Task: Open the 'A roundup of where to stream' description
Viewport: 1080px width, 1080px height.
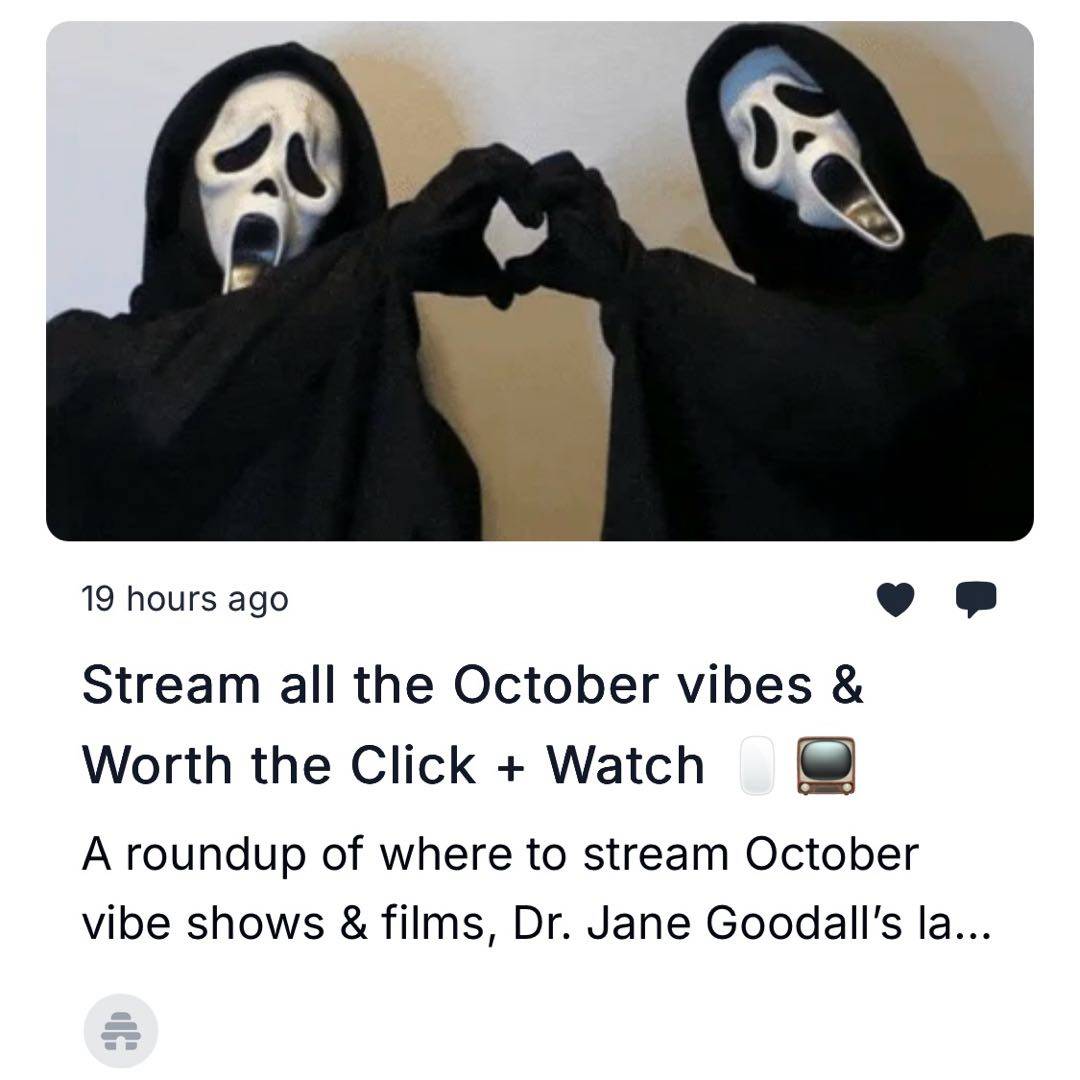Action: coord(500,854)
